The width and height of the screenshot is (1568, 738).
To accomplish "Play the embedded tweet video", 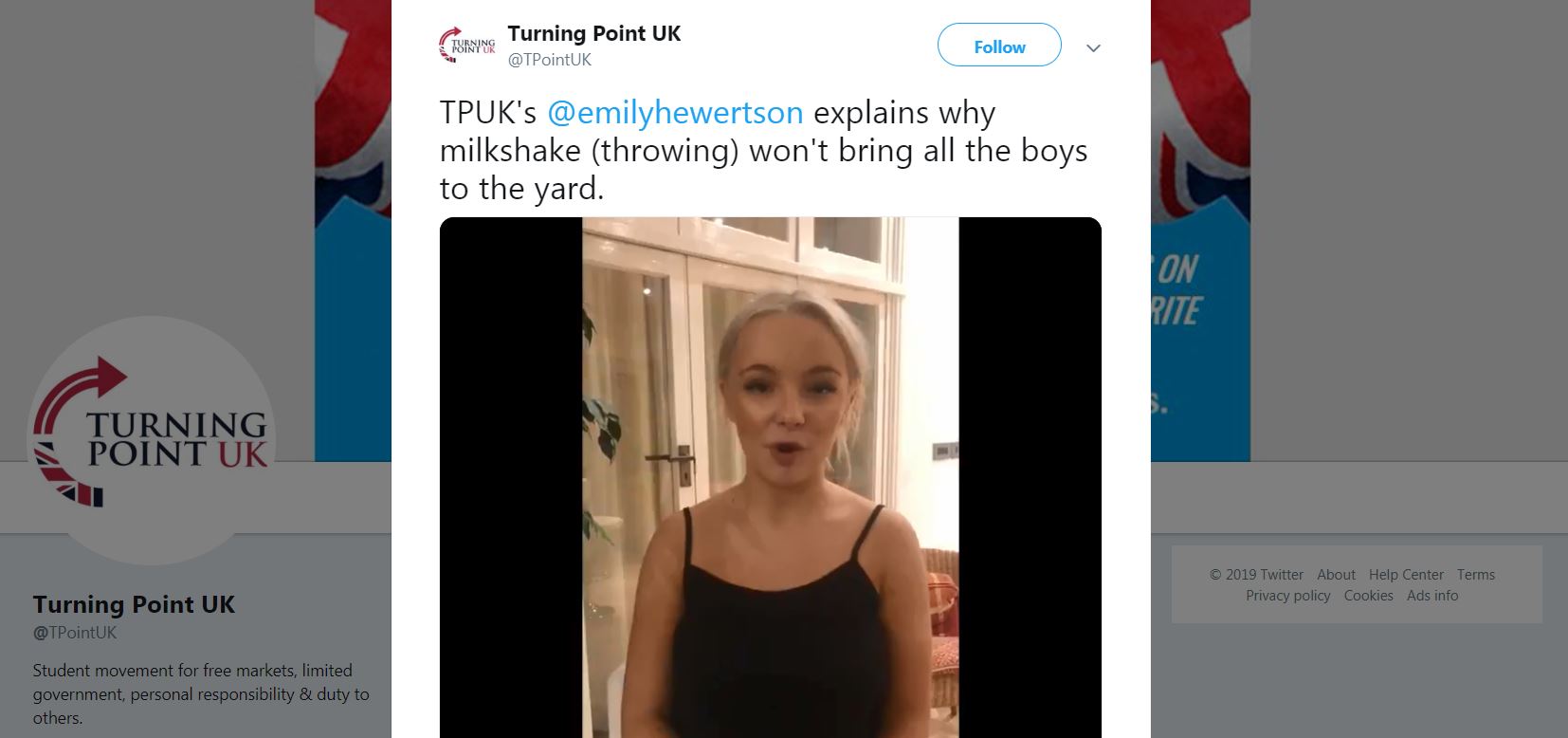I will (770, 477).
